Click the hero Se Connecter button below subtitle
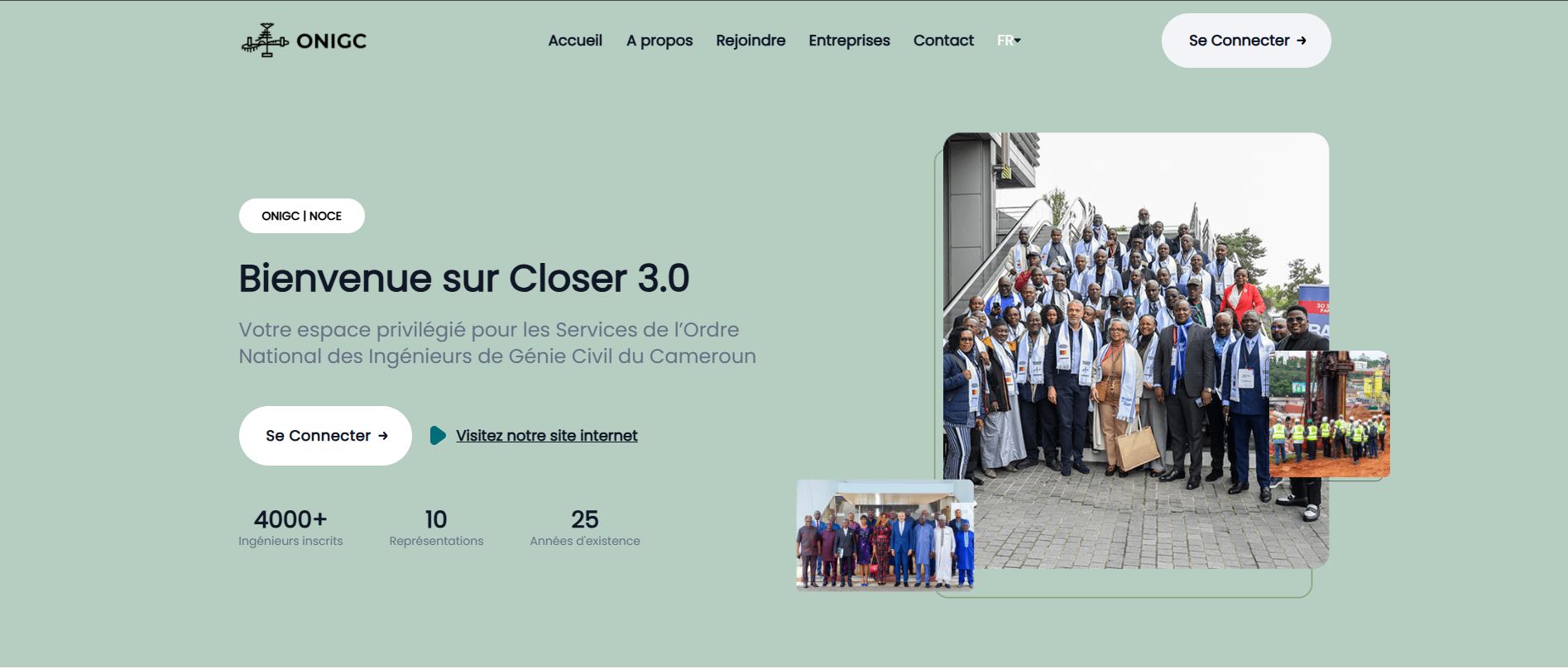 325,436
